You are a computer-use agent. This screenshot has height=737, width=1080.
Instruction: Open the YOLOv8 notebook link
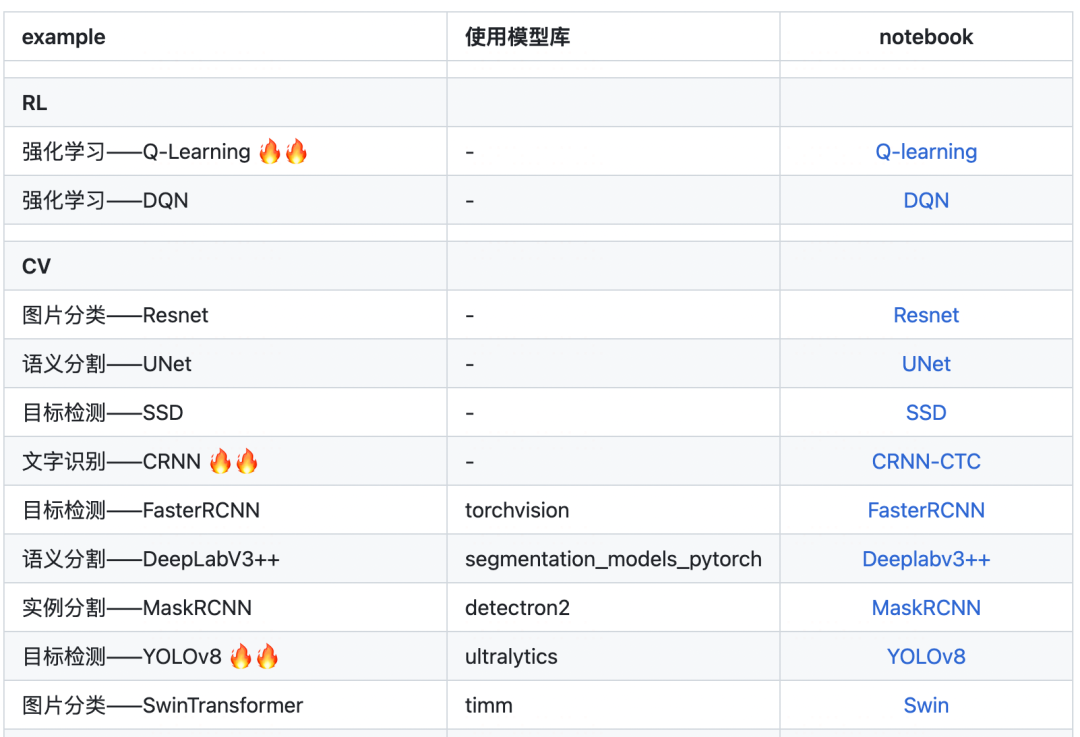coord(926,656)
